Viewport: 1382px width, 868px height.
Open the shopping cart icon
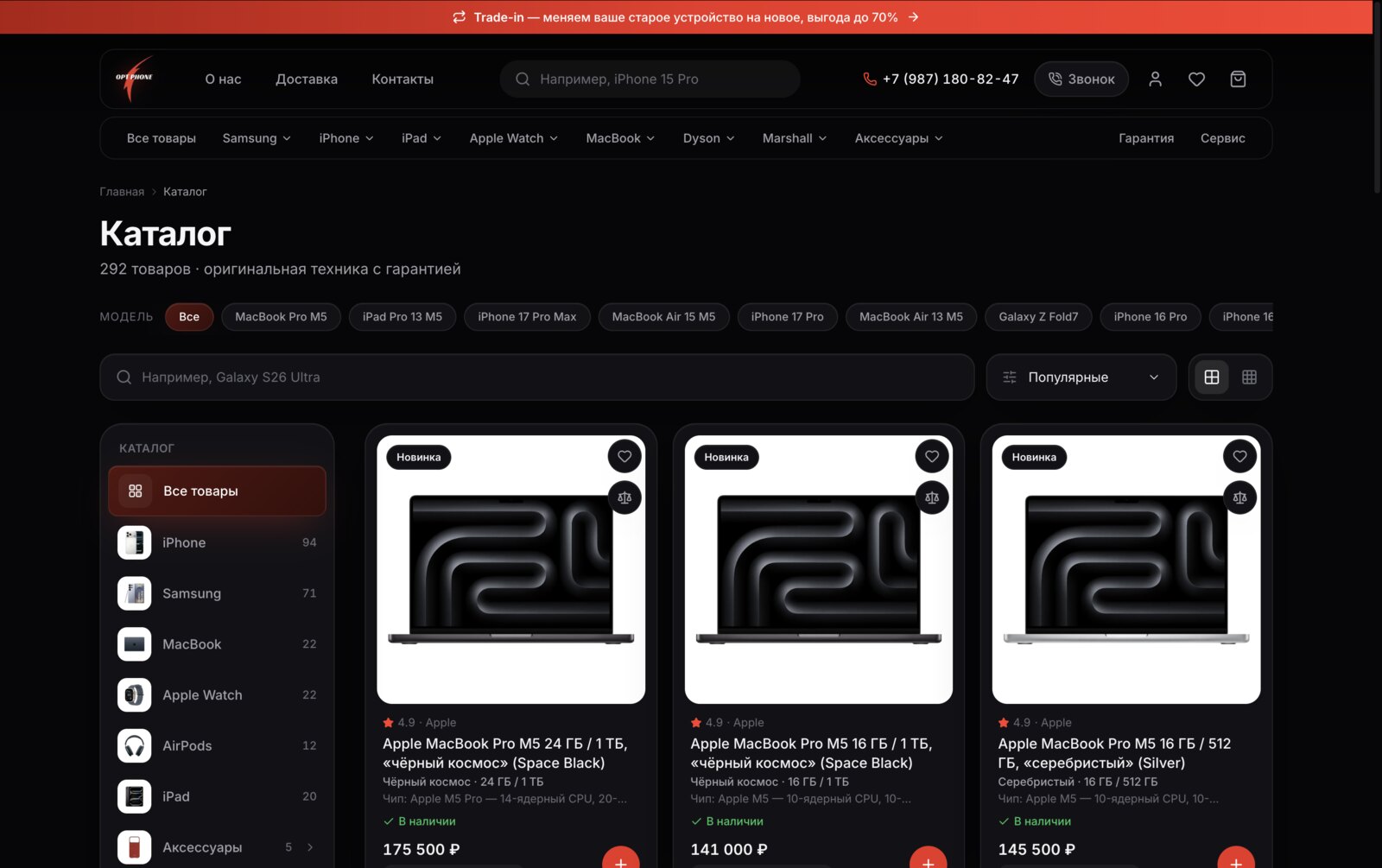tap(1238, 79)
